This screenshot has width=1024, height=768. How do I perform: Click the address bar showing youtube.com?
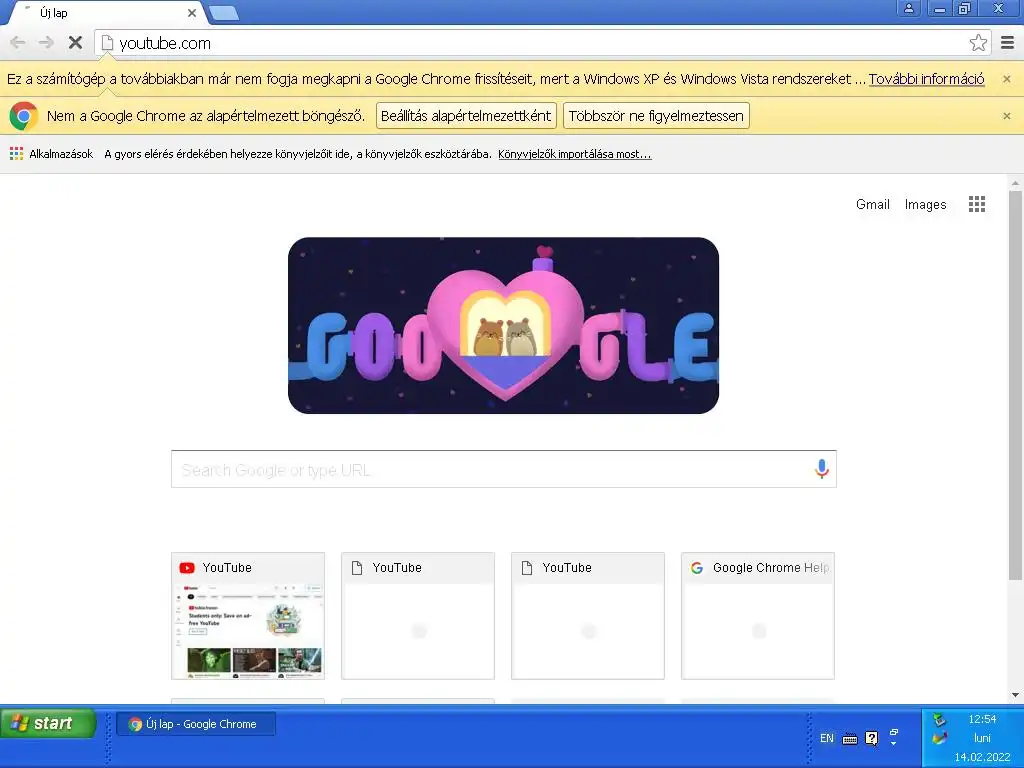click(542, 43)
